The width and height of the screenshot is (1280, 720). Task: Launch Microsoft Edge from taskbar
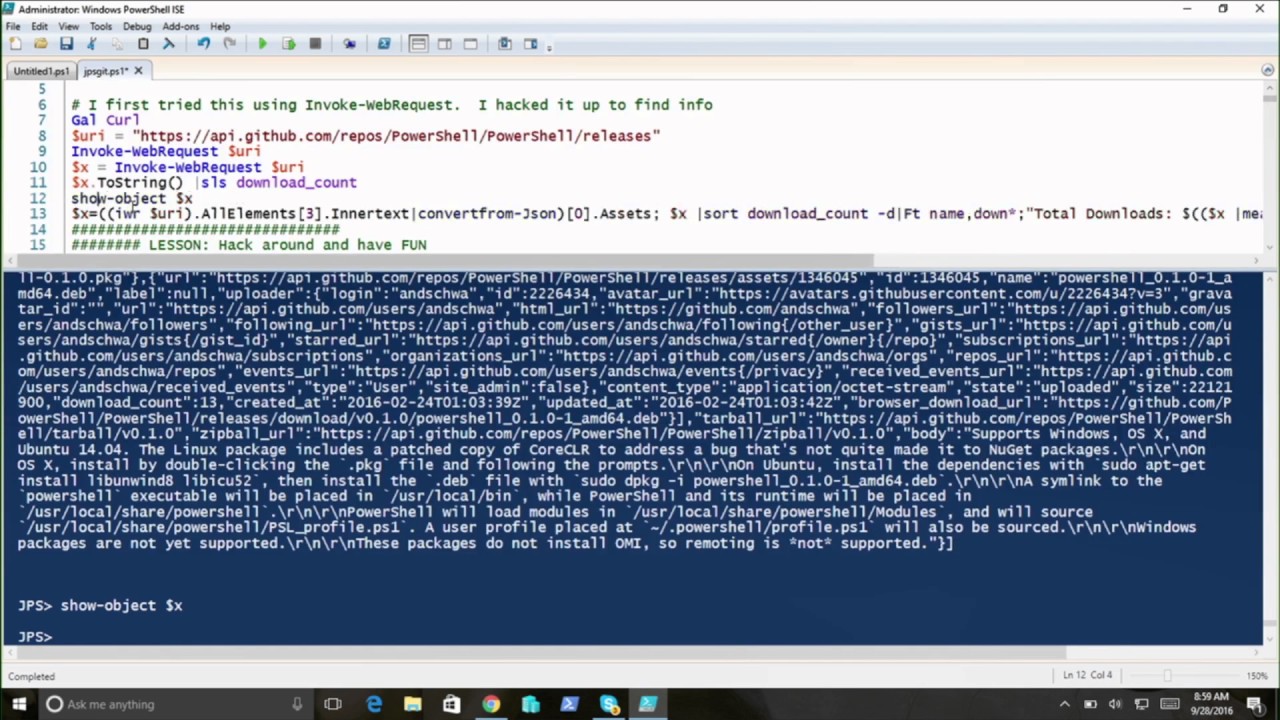(x=374, y=704)
